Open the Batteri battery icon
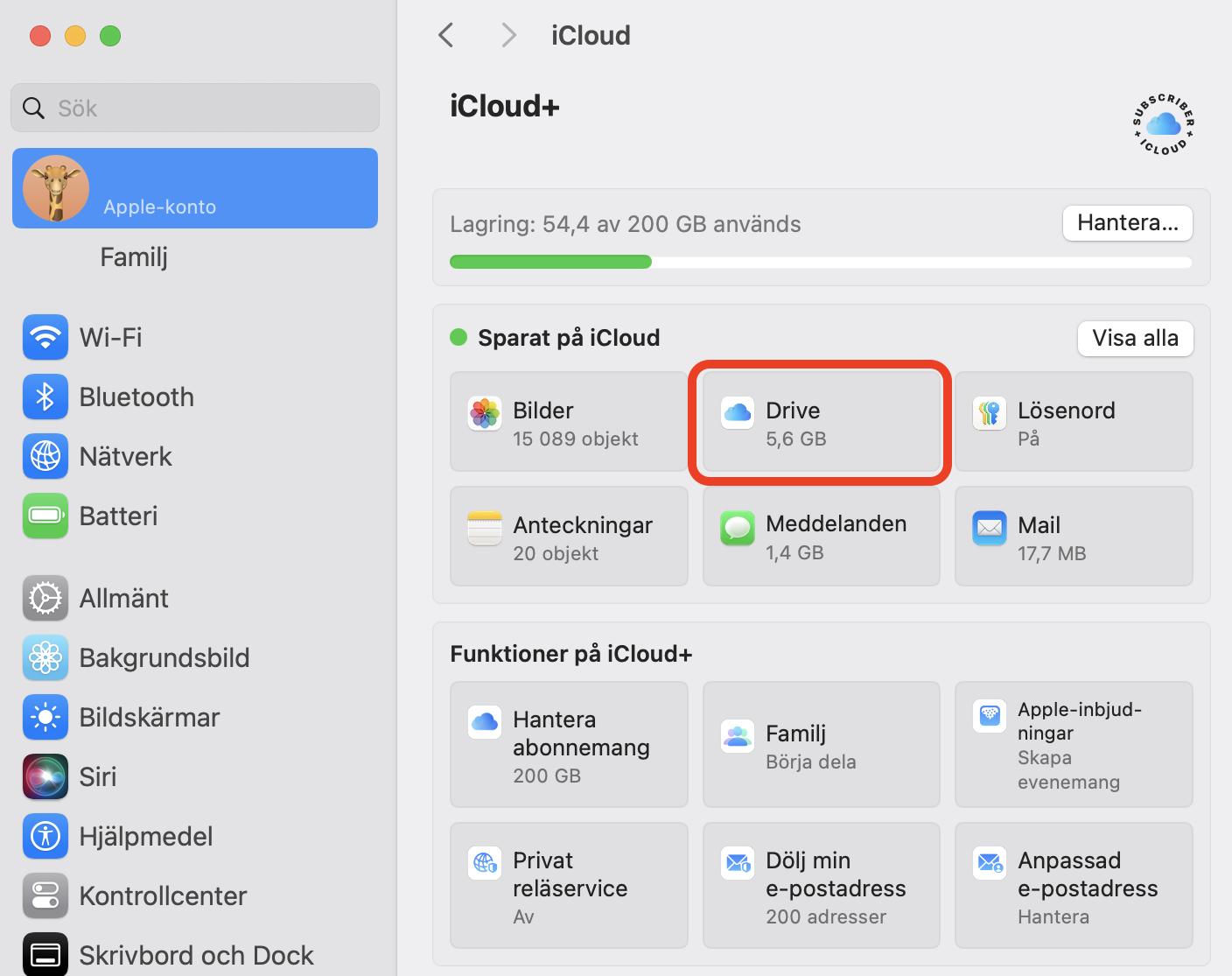This screenshot has width=1232, height=976. tap(45, 516)
